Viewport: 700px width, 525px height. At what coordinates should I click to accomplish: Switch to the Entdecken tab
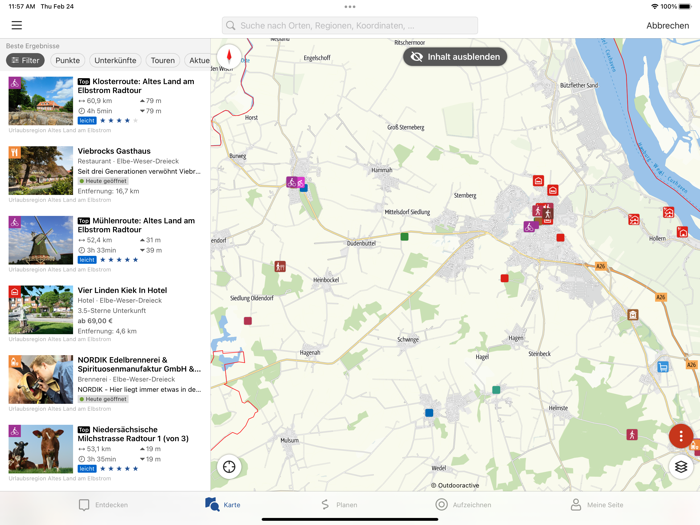click(x=103, y=504)
